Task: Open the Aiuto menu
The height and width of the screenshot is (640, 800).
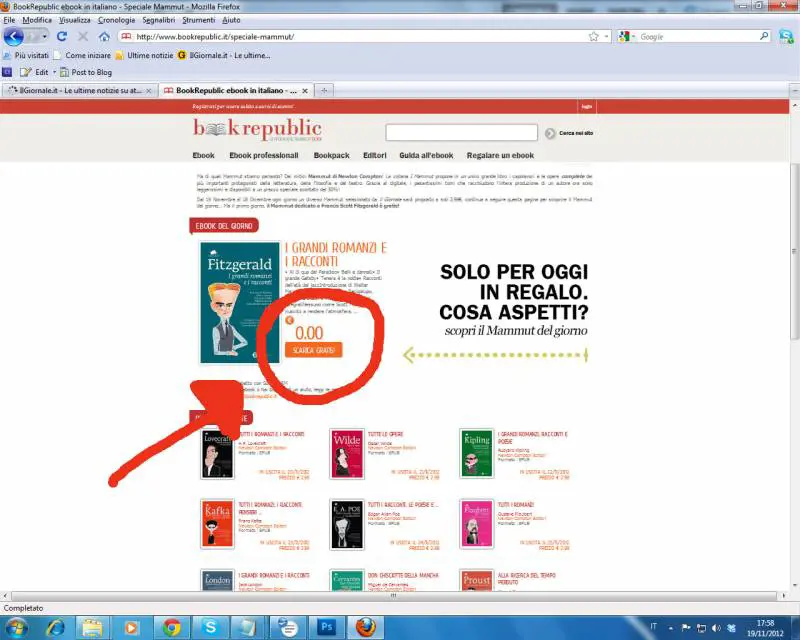Action: tap(231, 20)
